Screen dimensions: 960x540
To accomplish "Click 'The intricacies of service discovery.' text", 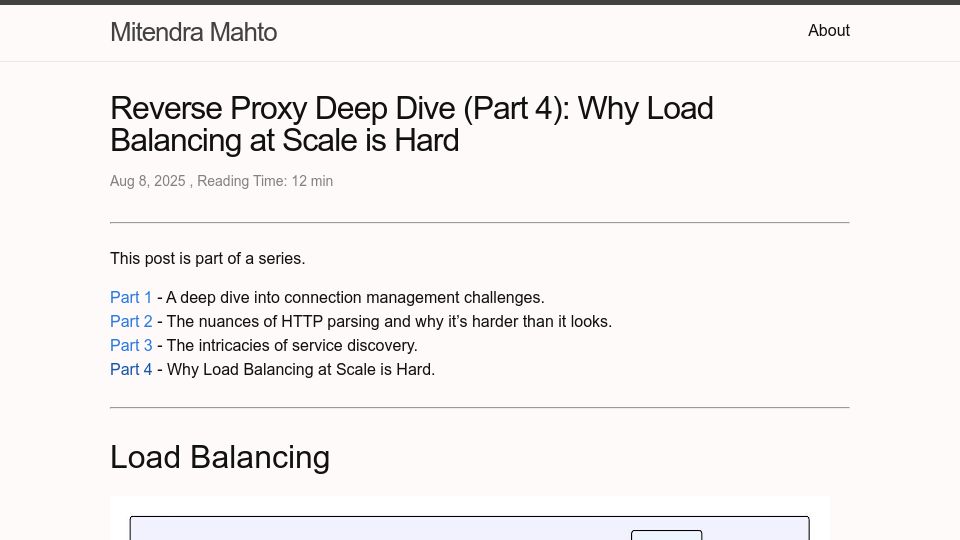I will tap(292, 345).
